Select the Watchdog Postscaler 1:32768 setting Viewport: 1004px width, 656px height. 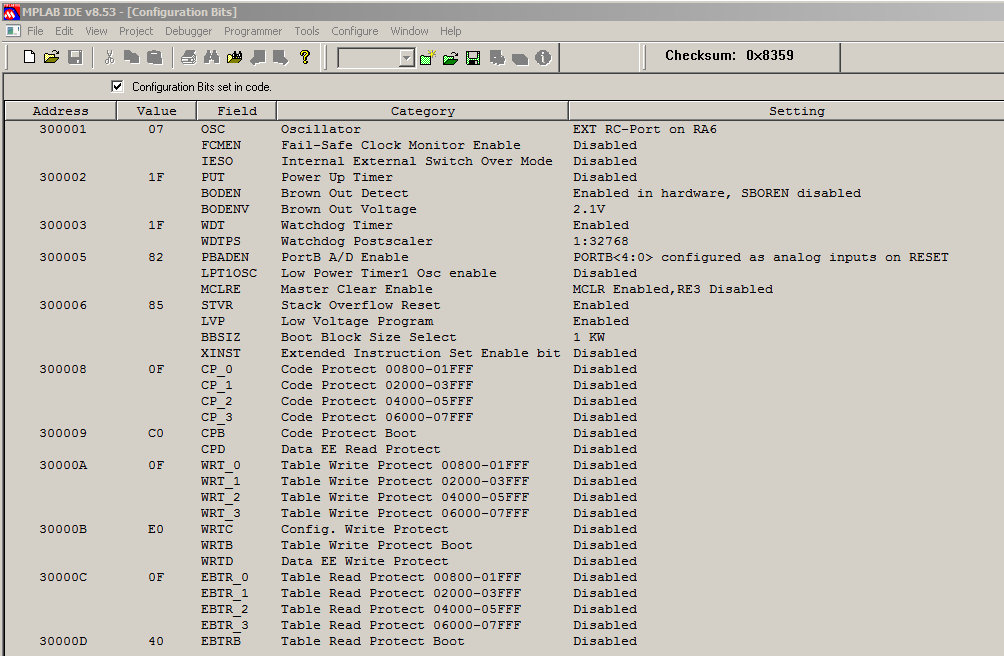tap(600, 241)
